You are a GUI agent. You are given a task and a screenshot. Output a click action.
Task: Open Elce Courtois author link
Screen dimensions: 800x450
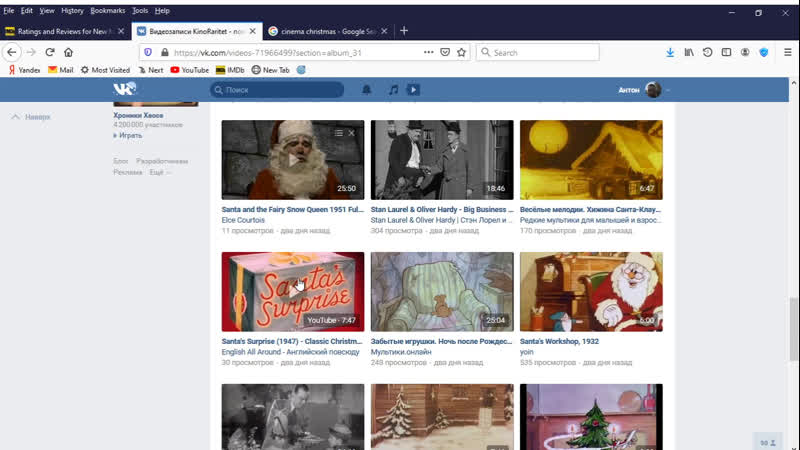click(x=243, y=220)
